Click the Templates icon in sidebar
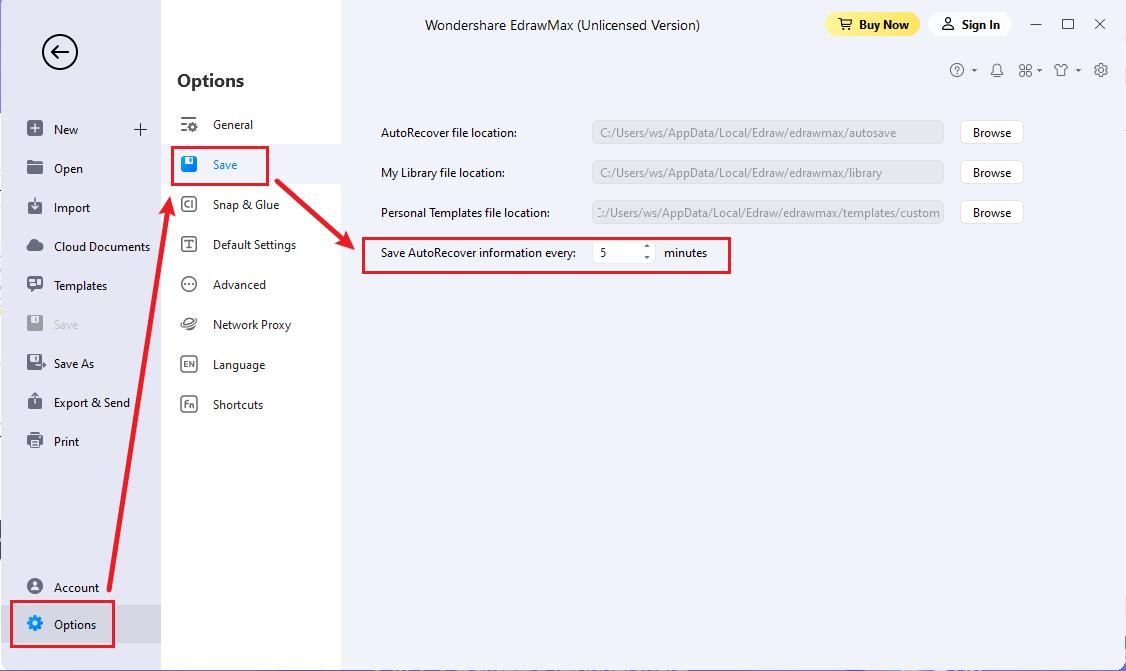The height and width of the screenshot is (671, 1126). coord(34,284)
